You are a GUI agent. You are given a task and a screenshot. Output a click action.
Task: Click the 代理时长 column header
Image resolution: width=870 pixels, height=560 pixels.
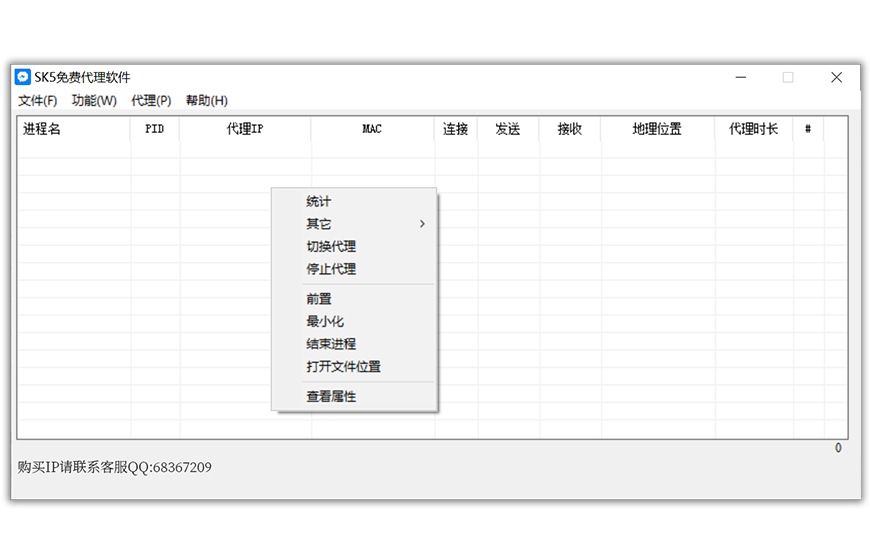tap(753, 129)
